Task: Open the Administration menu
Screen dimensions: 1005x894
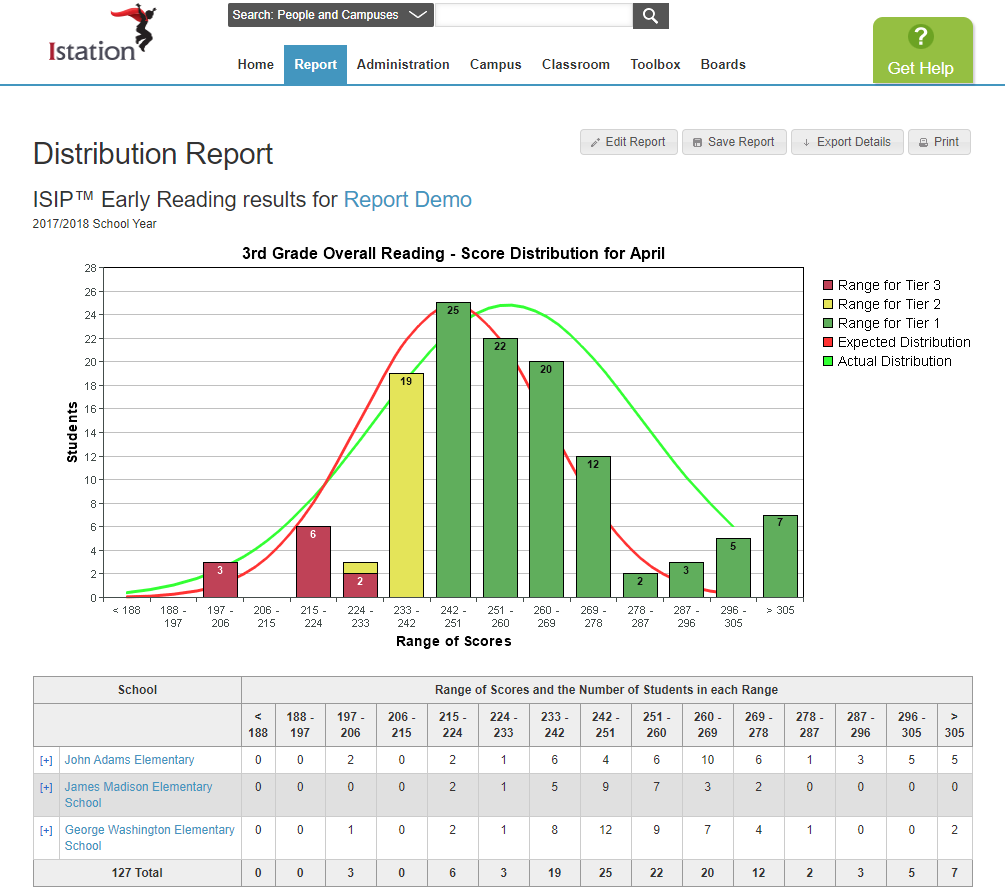Action: (x=403, y=65)
